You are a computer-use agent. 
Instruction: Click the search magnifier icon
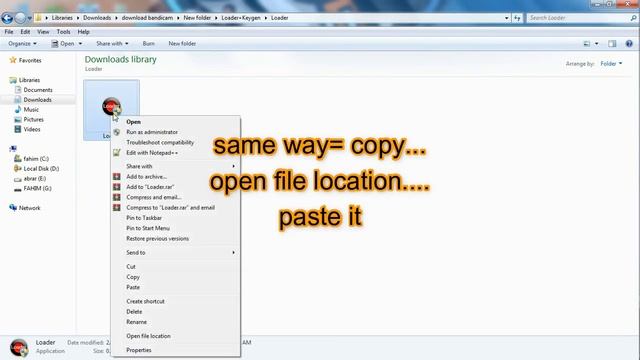point(633,18)
